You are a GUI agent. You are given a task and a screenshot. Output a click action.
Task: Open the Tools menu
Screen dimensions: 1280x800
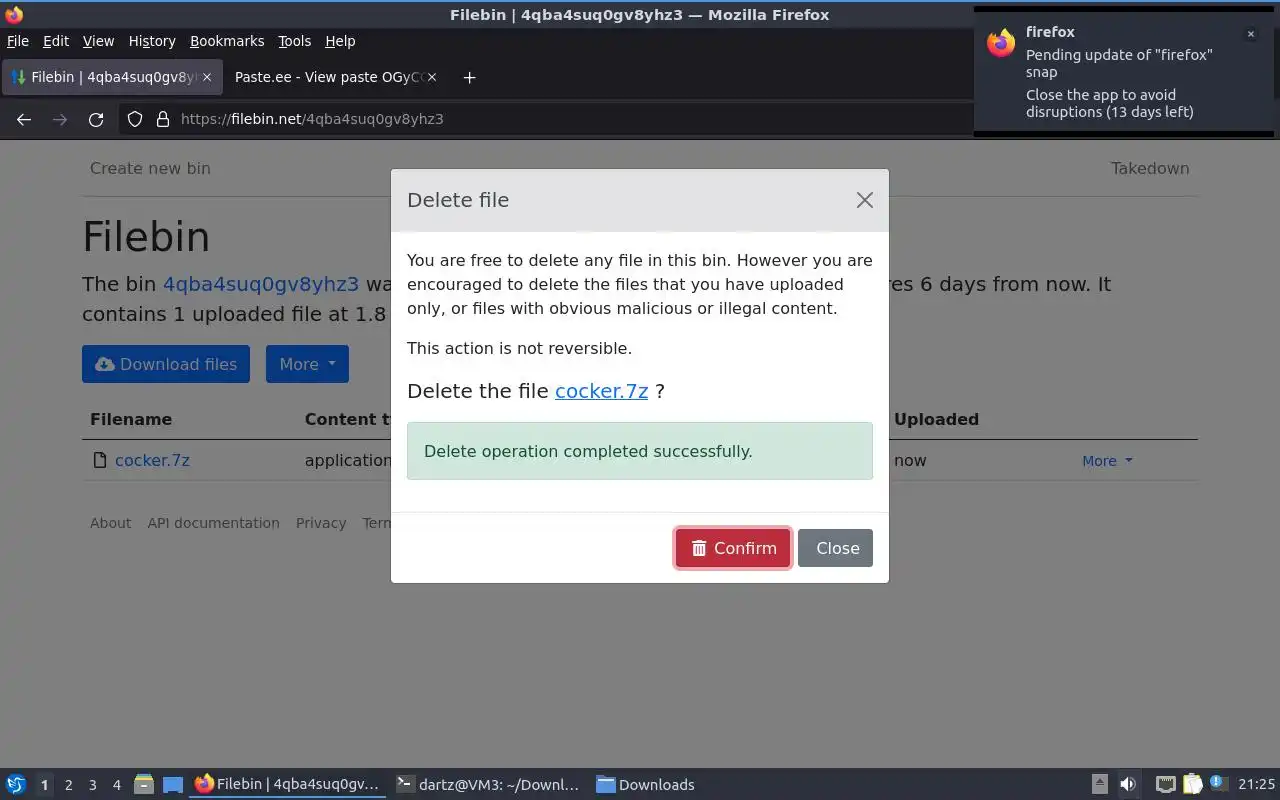coord(294,41)
